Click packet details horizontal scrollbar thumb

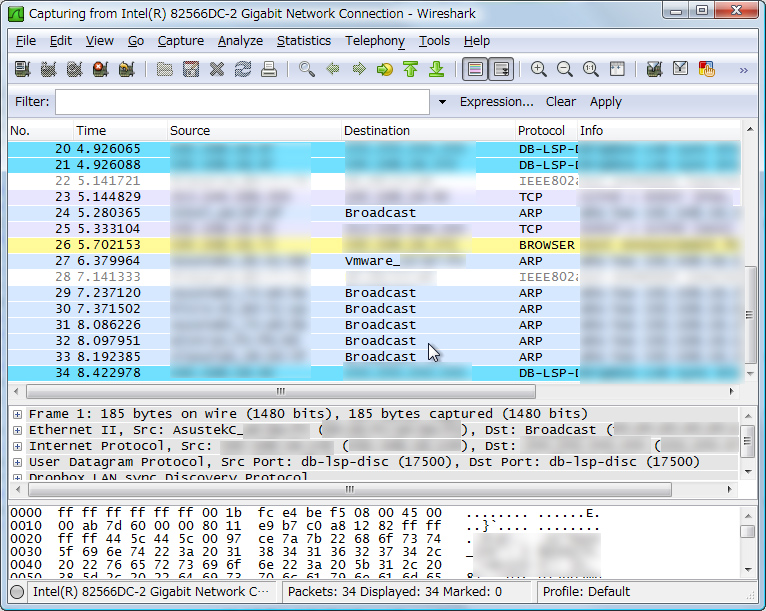click(350, 489)
